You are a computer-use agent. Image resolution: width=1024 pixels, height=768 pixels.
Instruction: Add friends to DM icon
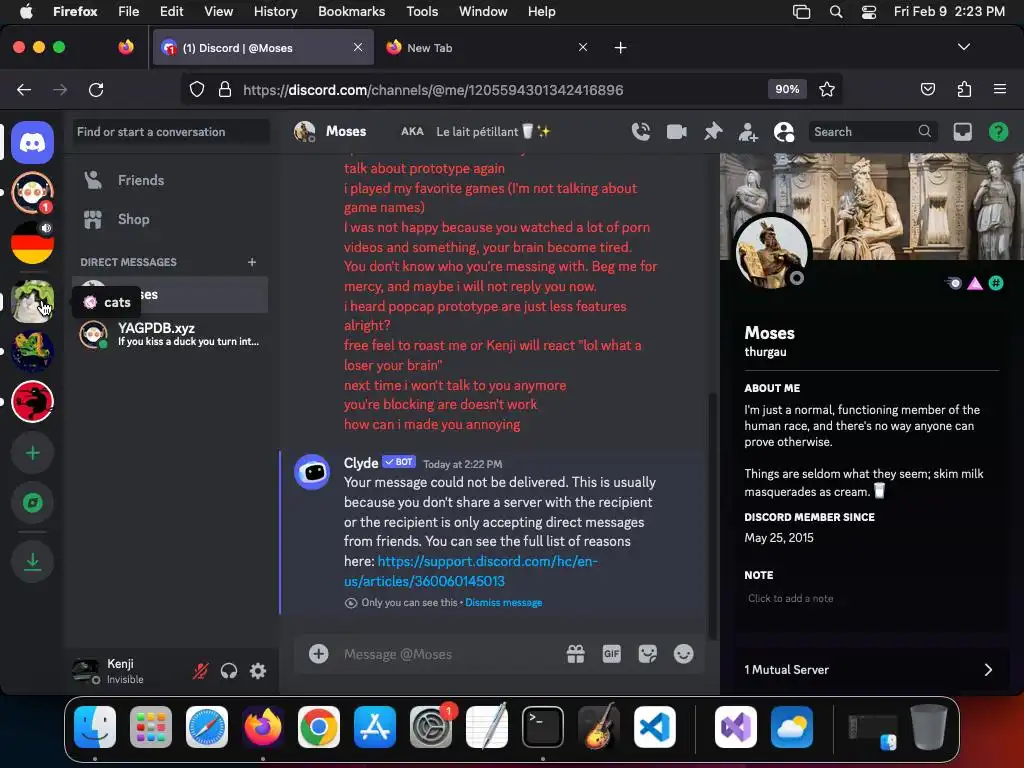[x=748, y=132]
